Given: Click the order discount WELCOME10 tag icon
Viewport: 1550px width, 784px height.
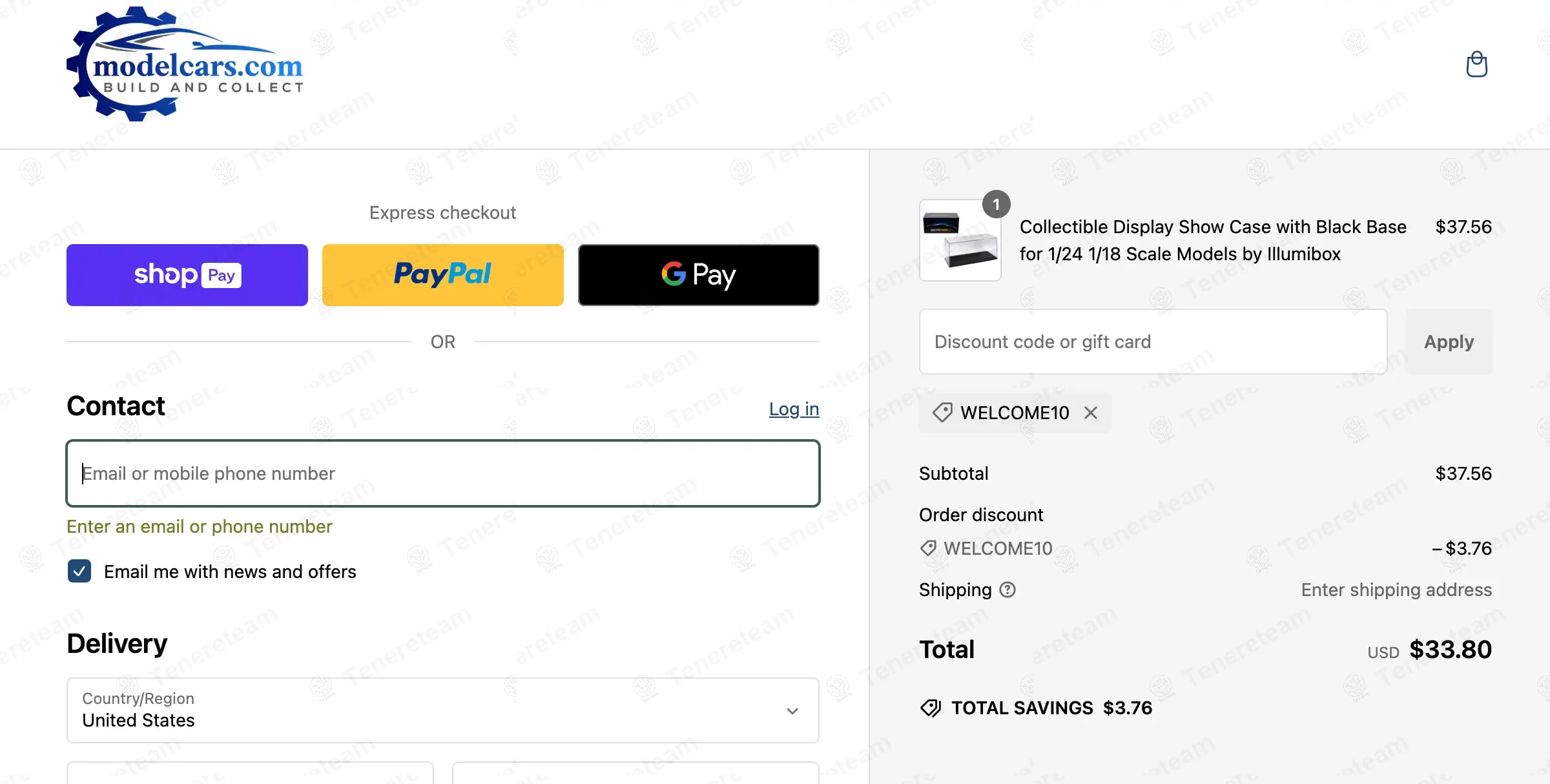Looking at the screenshot, I should click(x=928, y=548).
